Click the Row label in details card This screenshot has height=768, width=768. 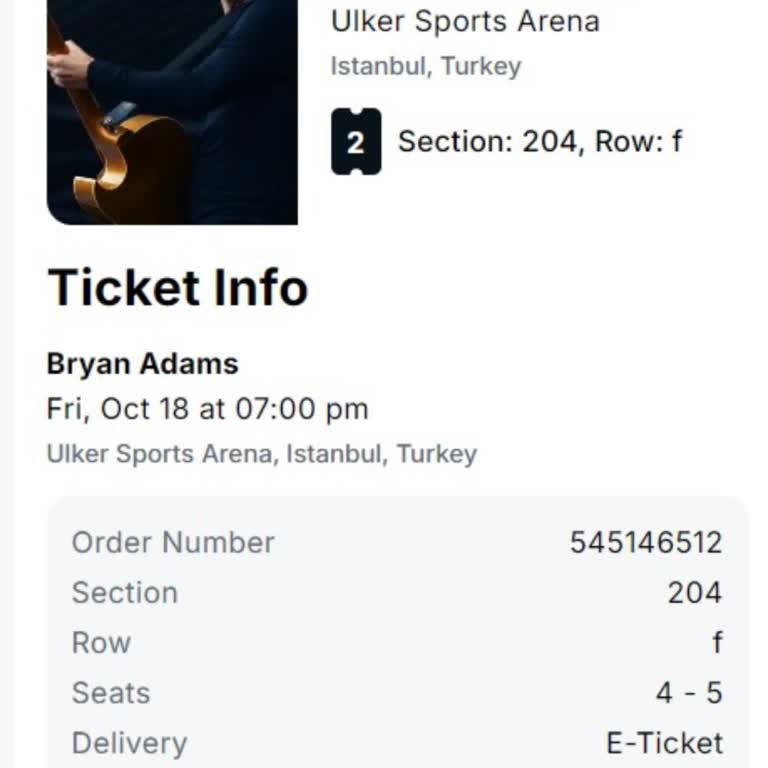tap(101, 642)
